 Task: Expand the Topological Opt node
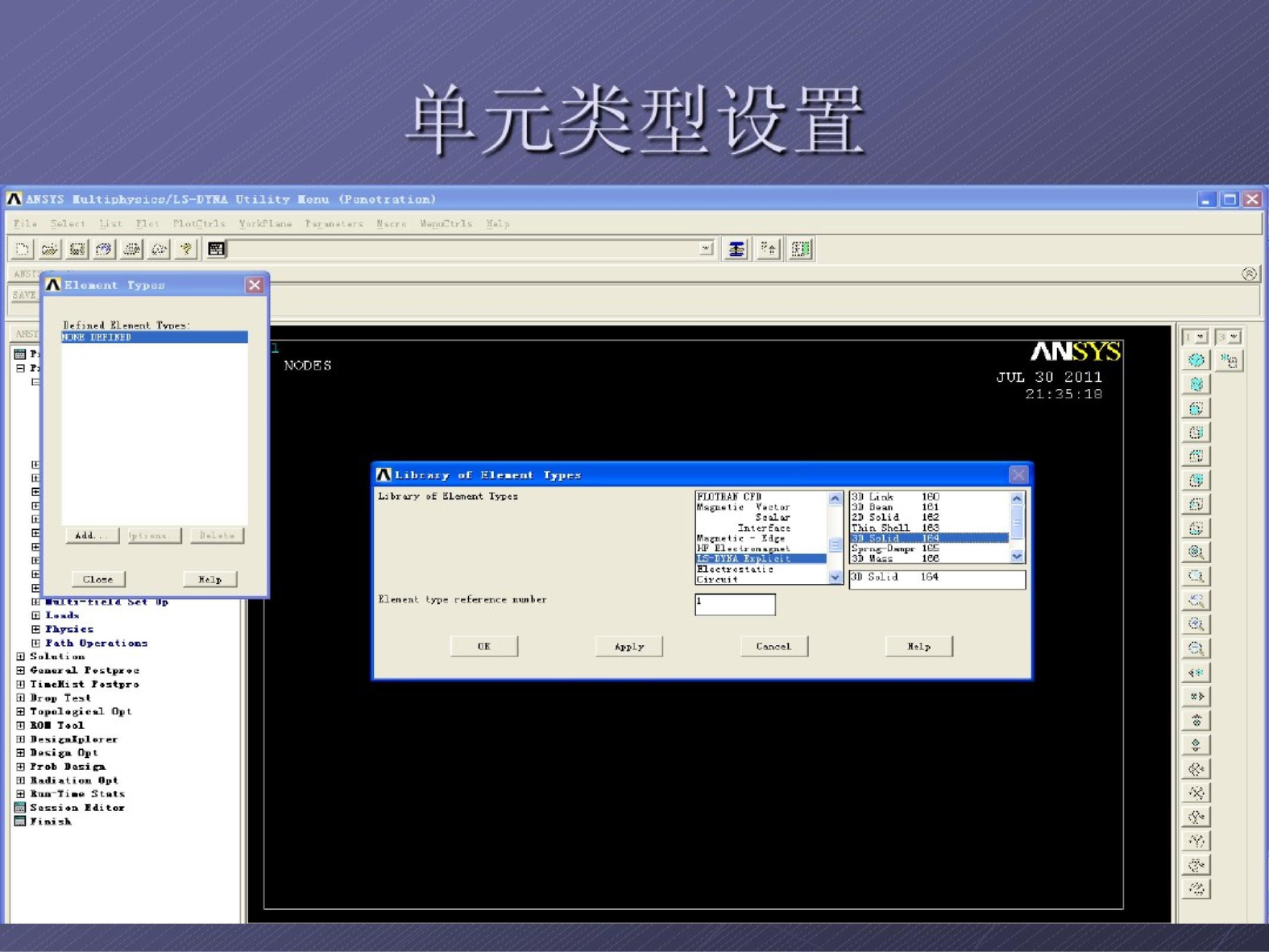point(21,711)
